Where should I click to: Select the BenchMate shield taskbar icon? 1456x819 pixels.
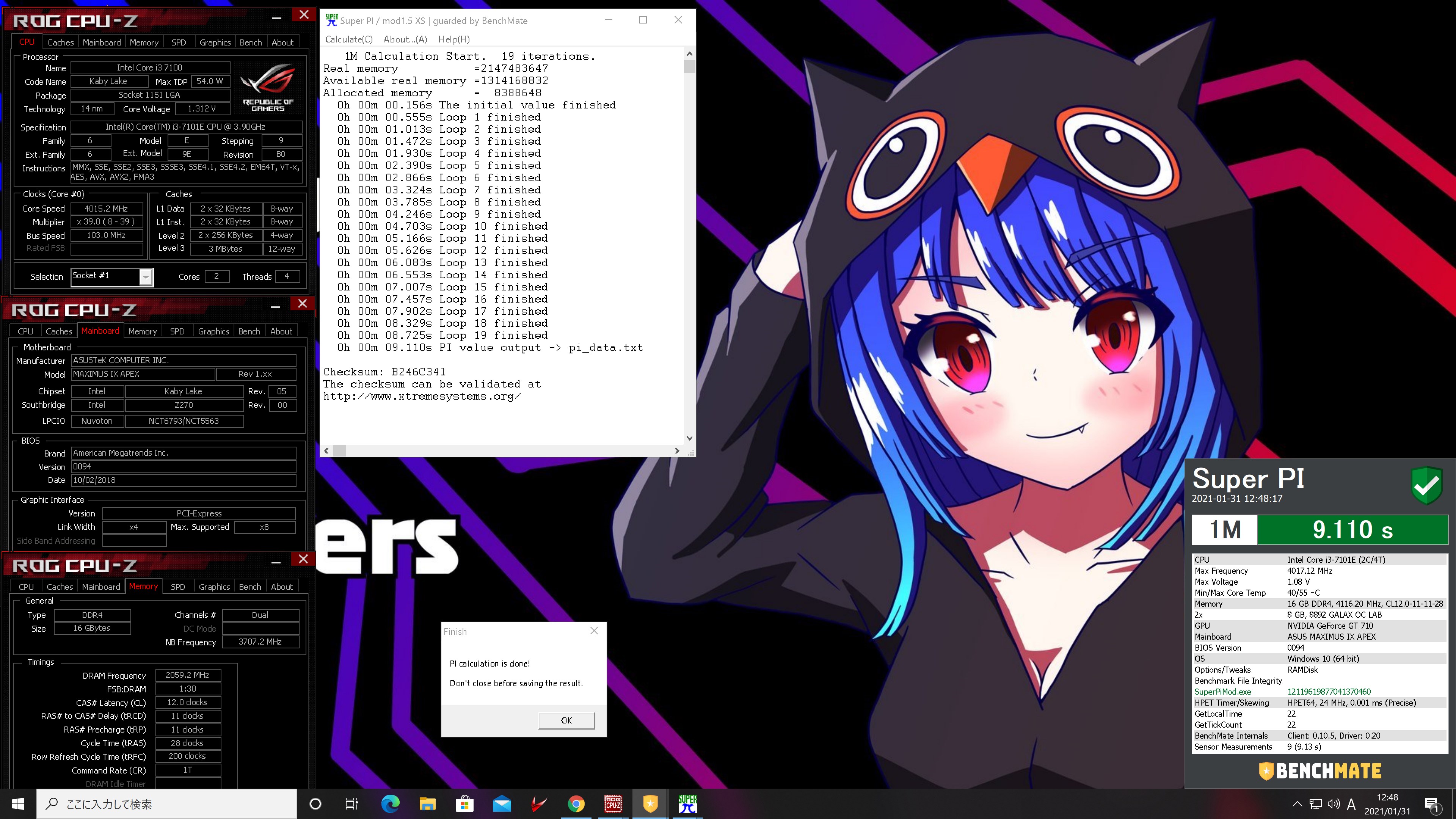(651, 804)
